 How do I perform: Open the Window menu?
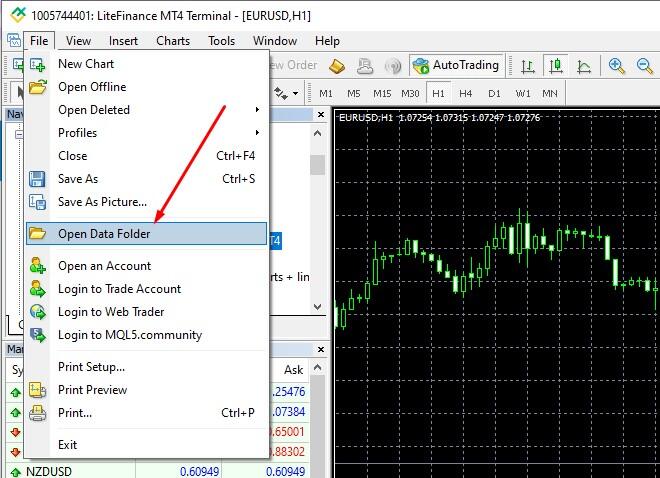(x=275, y=41)
